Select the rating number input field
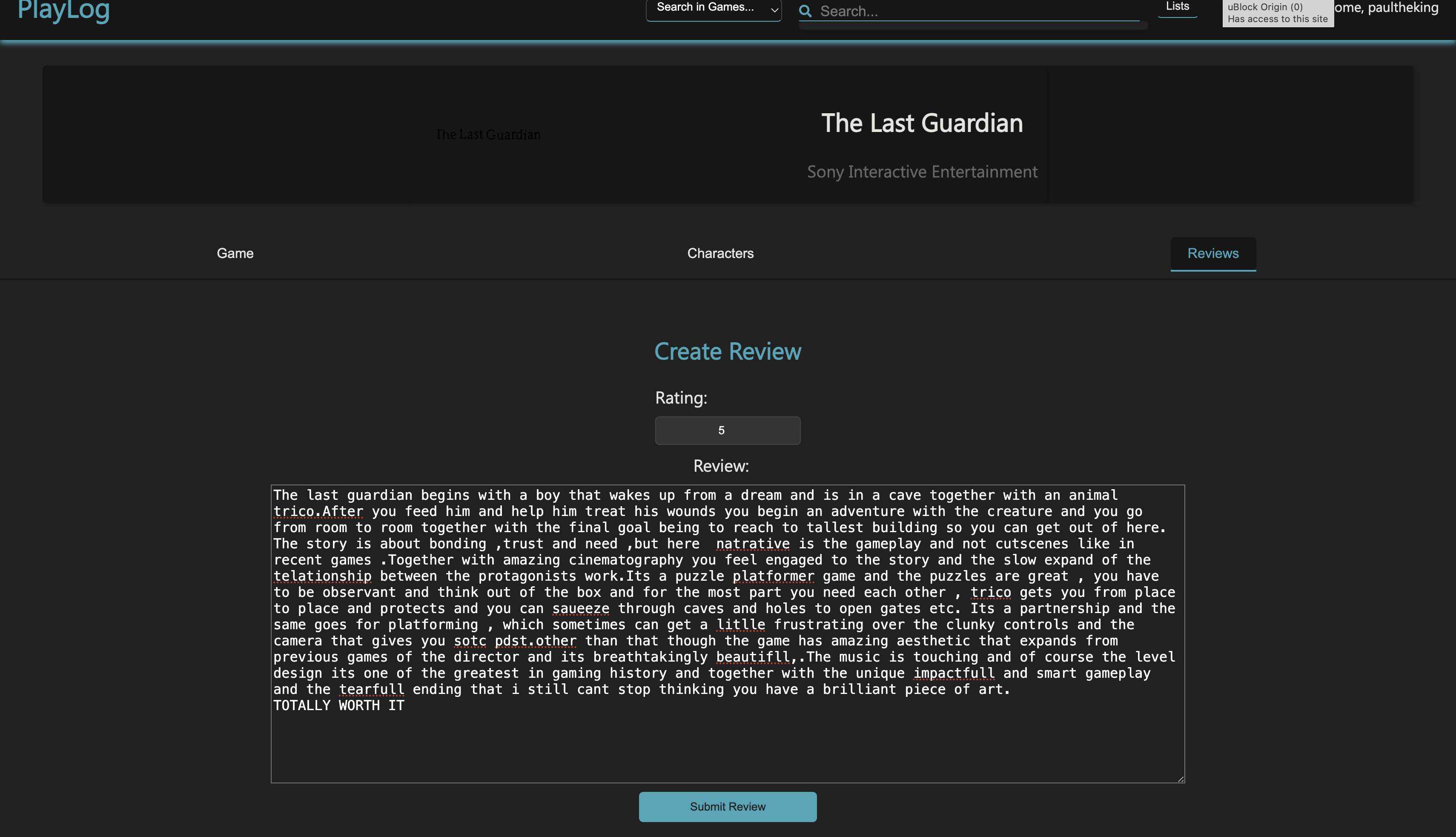Image resolution: width=1456 pixels, height=837 pixels. 728,430
